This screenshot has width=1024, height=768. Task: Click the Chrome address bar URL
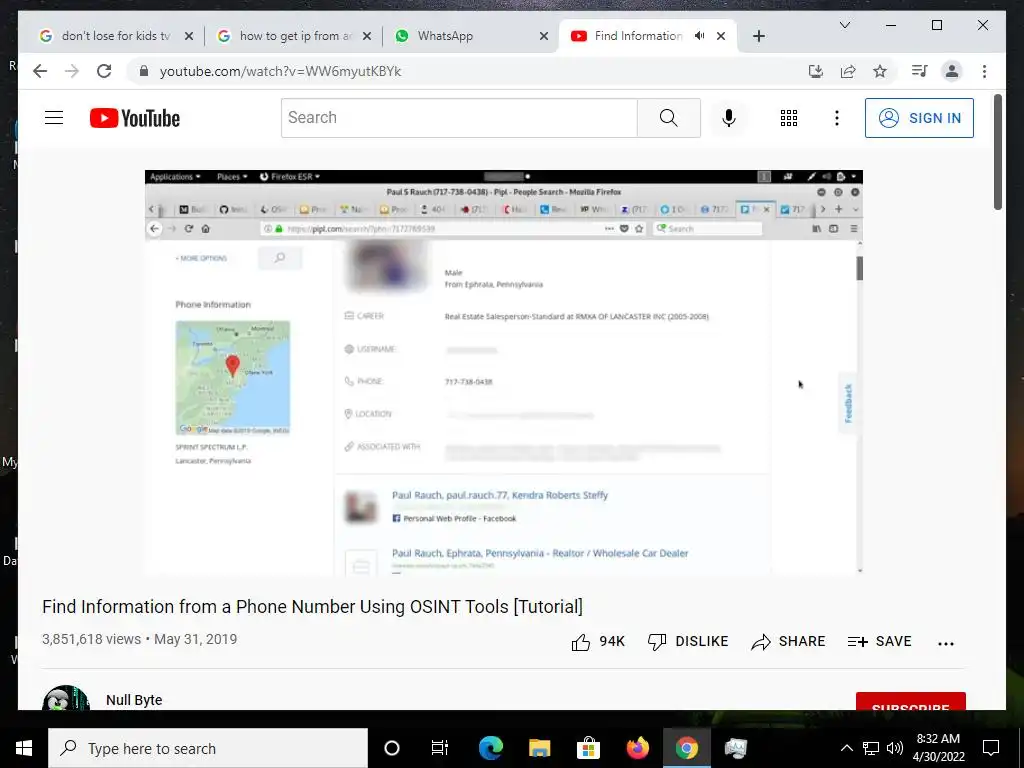280,71
